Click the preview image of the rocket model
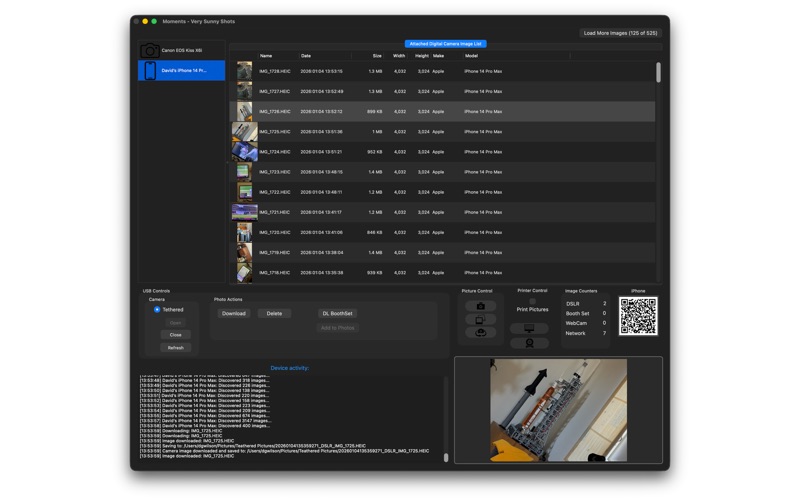The image size is (800, 500). click(x=559, y=410)
